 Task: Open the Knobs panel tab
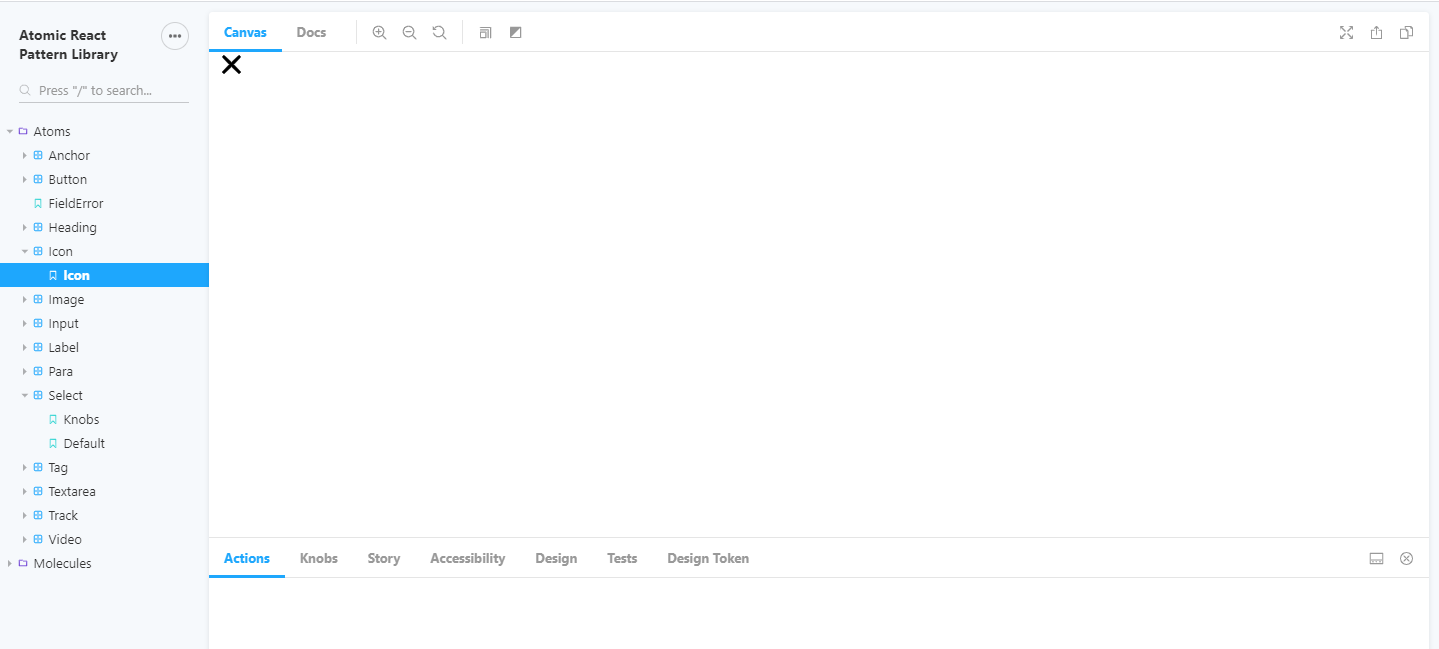tap(319, 558)
